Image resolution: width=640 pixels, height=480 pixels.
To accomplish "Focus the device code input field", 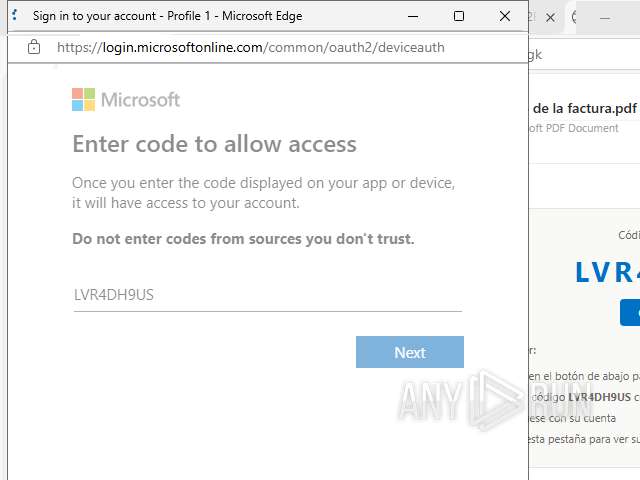I will tap(268, 295).
